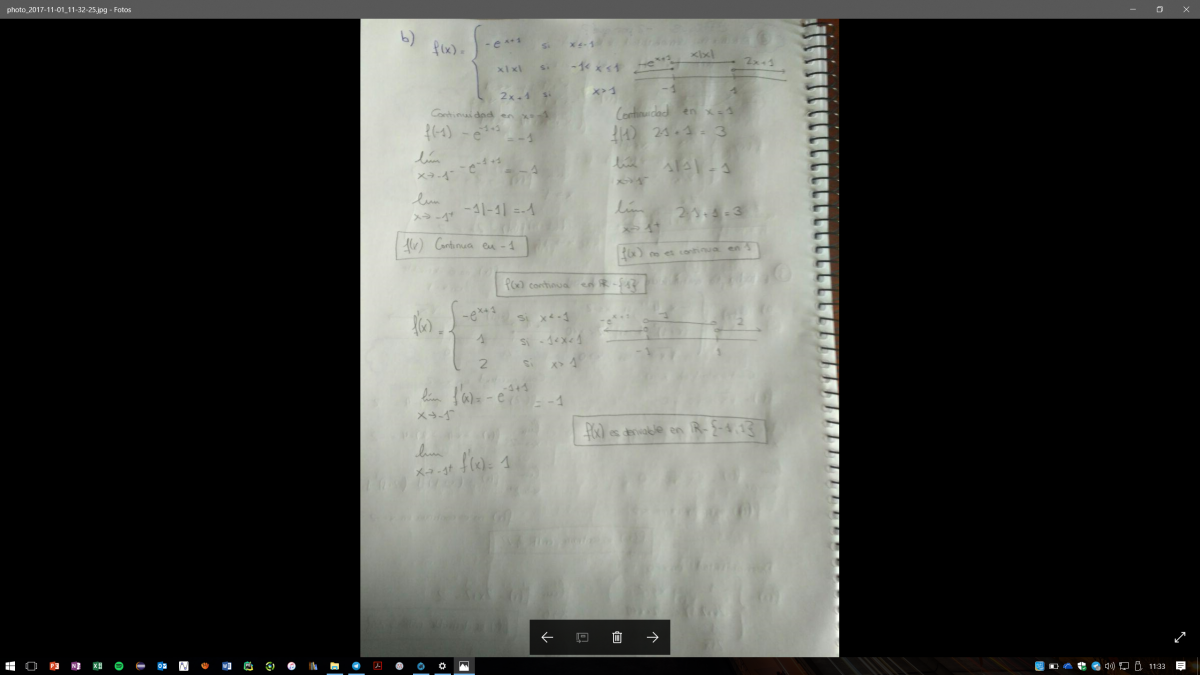
Task: Open Word from the taskbar
Action: pos(227,666)
